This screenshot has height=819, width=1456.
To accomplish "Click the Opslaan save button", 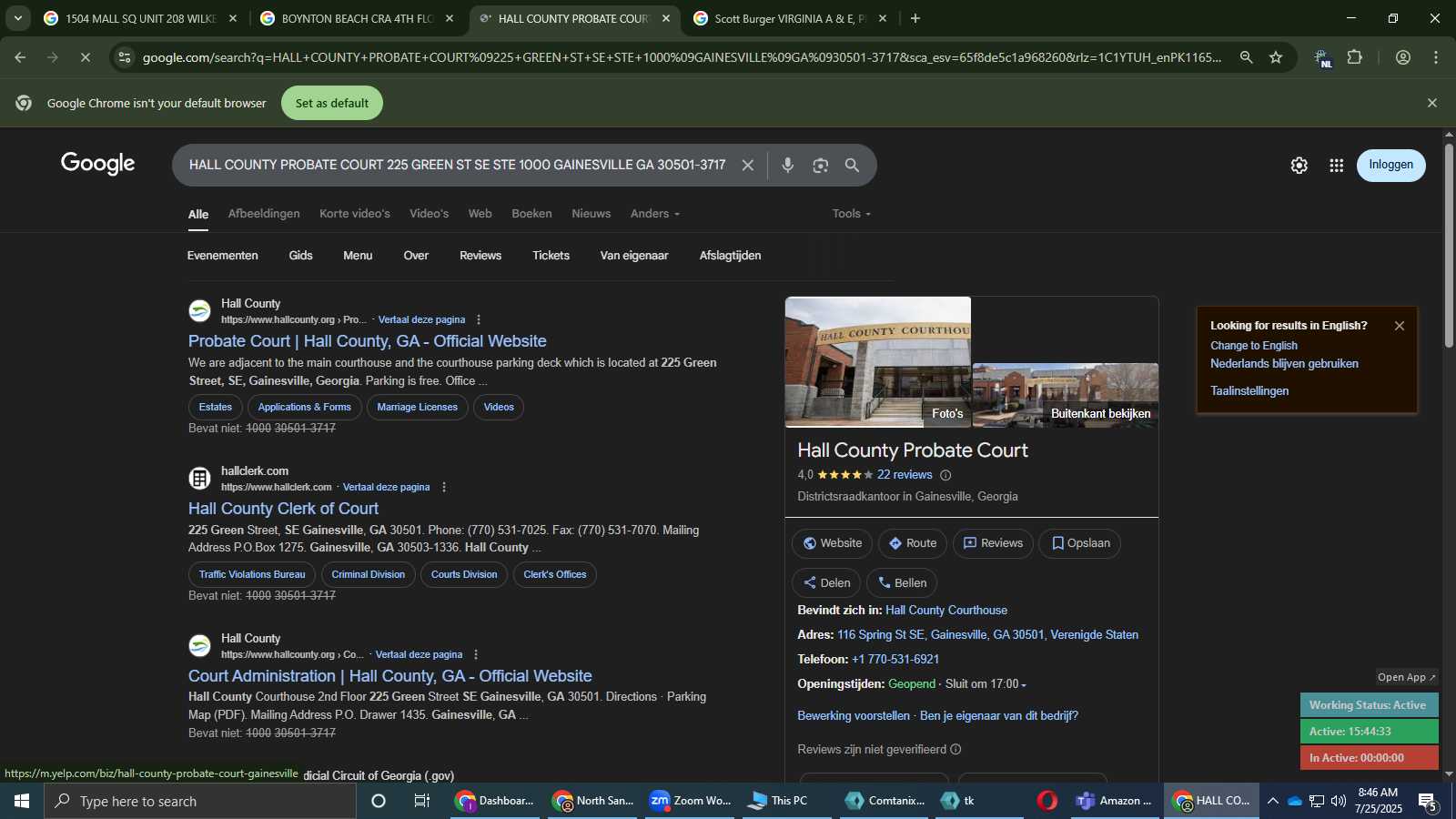I will pos(1080,543).
